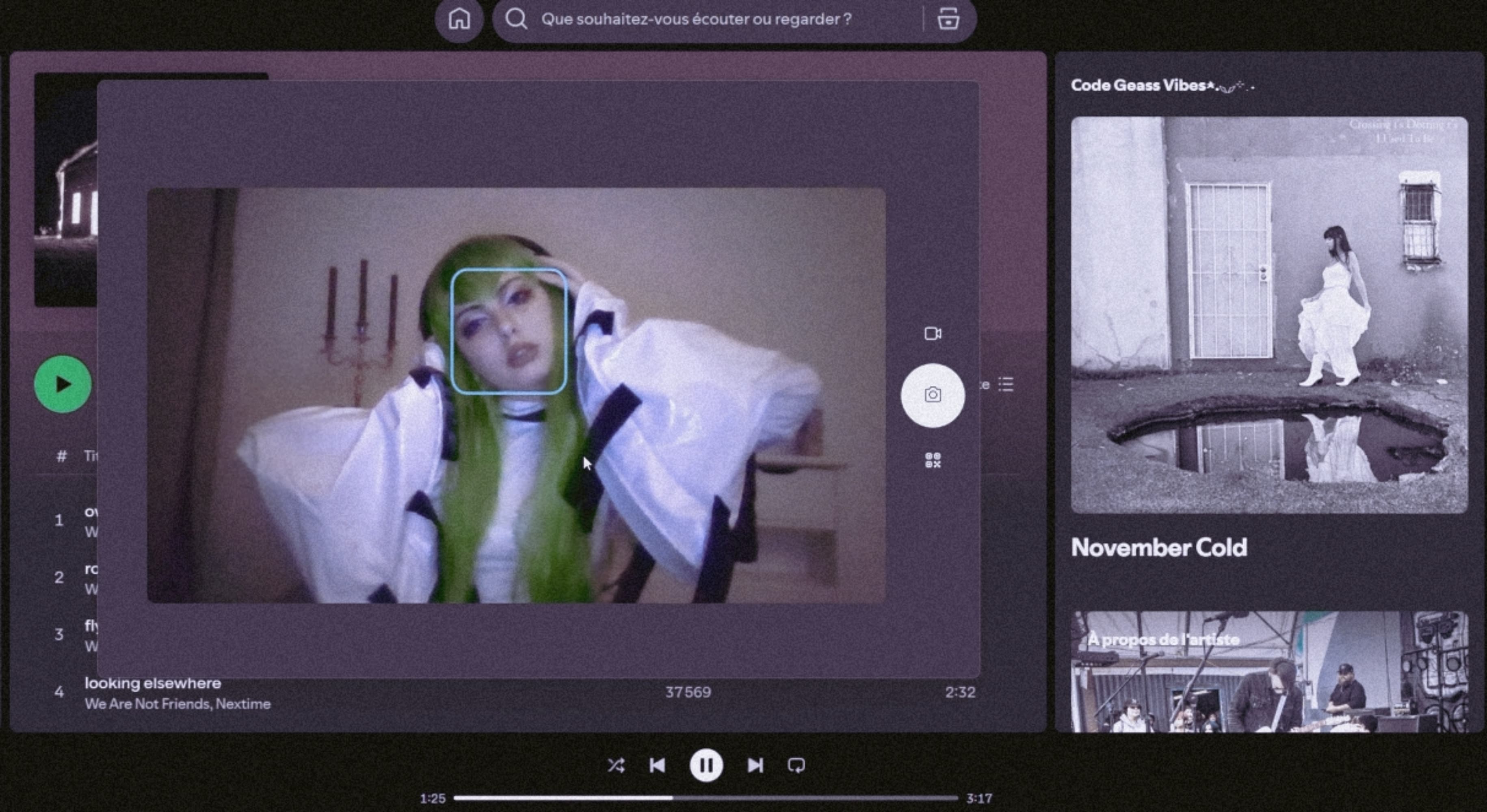Switch camera to video mode icon
Viewport: 1487px width, 812px height.
tap(933, 334)
